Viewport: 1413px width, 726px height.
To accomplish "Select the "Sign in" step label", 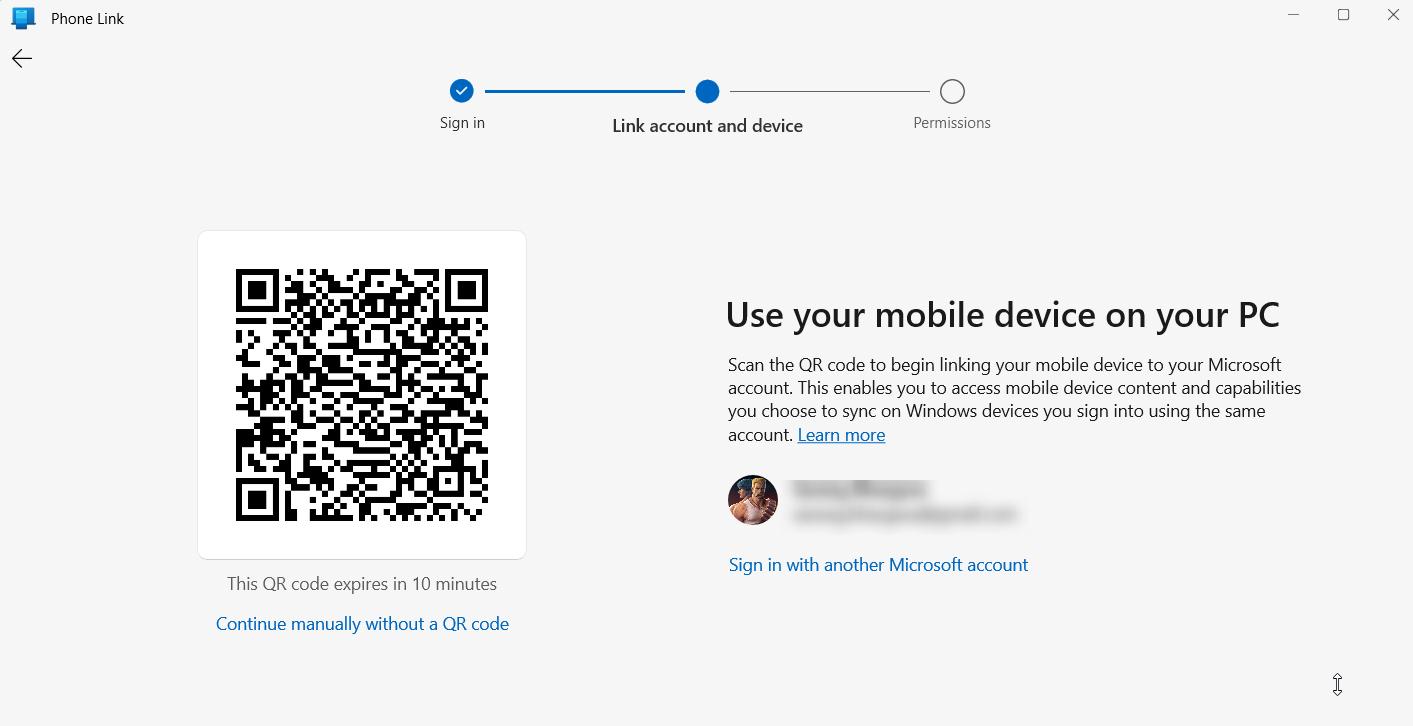I will coord(462,123).
